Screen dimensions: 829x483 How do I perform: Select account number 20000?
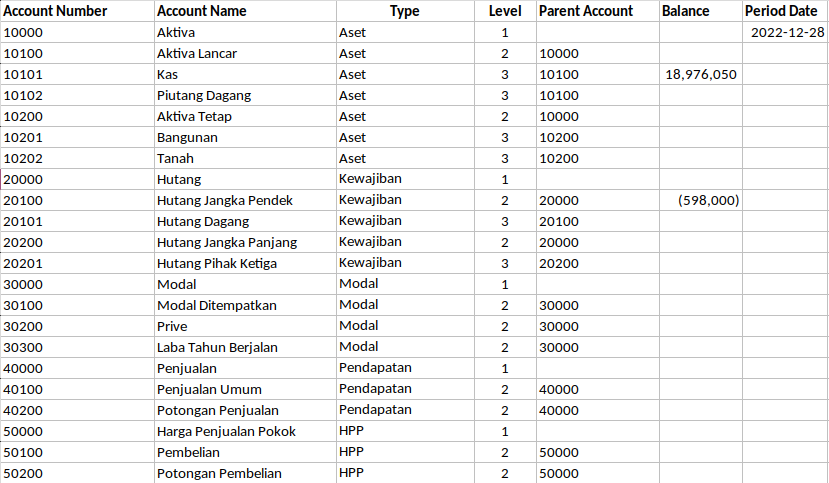pyautogui.click(x=77, y=179)
